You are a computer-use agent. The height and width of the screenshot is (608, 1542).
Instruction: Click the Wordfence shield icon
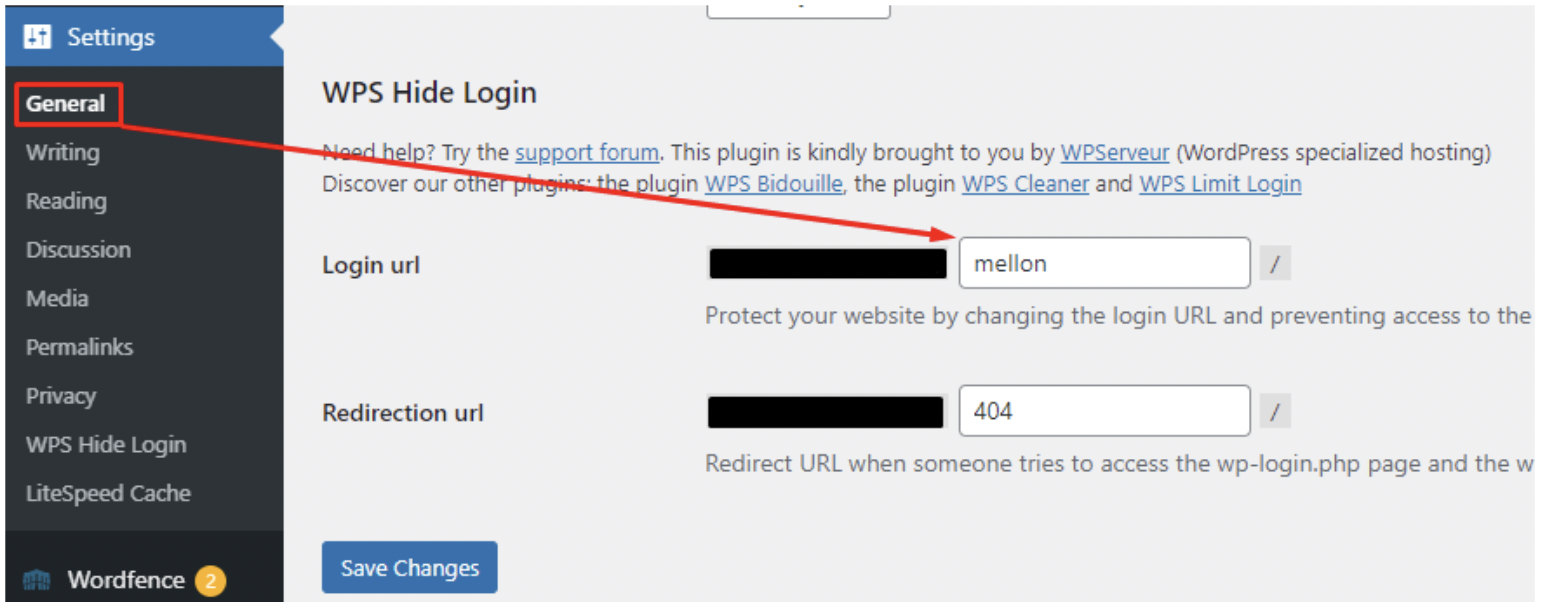37,581
